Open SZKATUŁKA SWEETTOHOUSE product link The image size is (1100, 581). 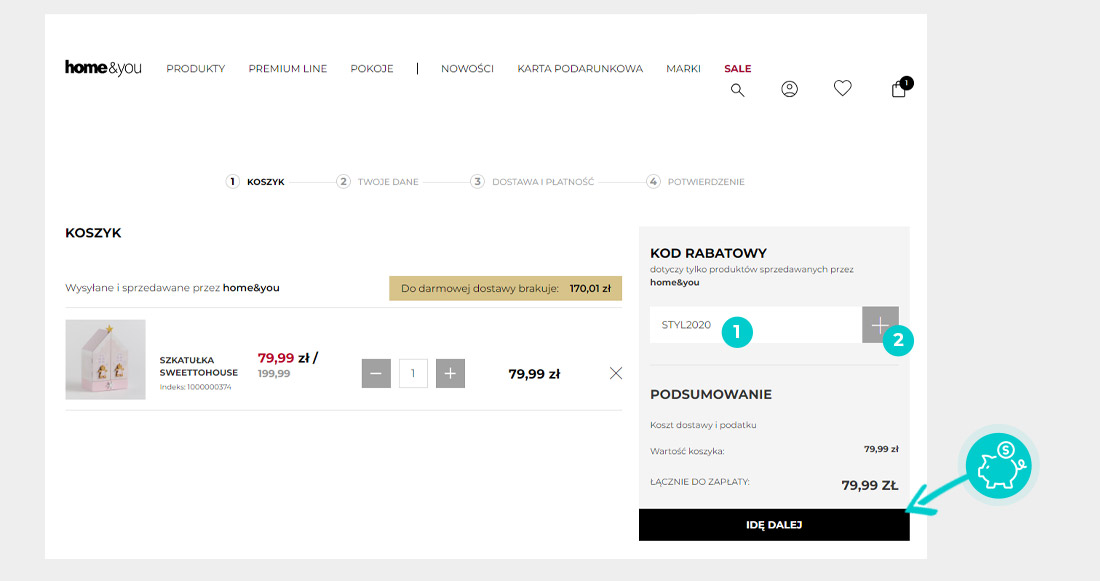pos(199,366)
